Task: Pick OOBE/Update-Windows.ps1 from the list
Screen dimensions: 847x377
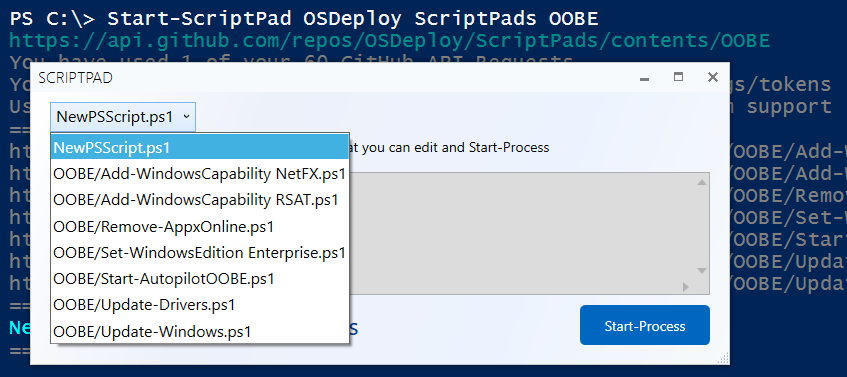Action: pos(200,331)
